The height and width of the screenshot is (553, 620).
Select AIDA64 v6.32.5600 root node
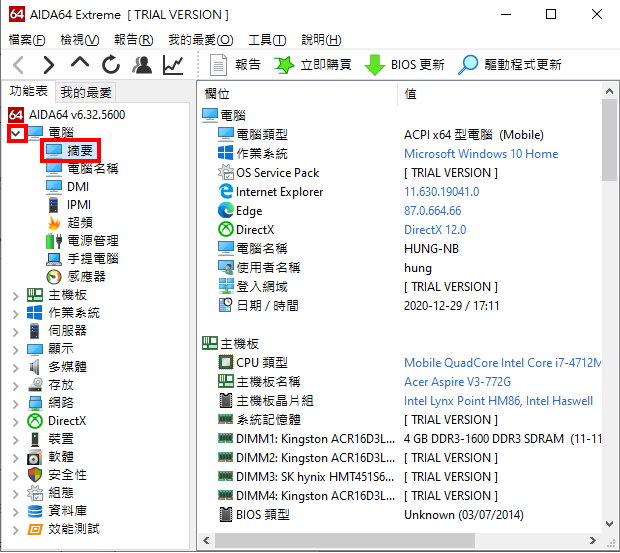tap(77, 115)
